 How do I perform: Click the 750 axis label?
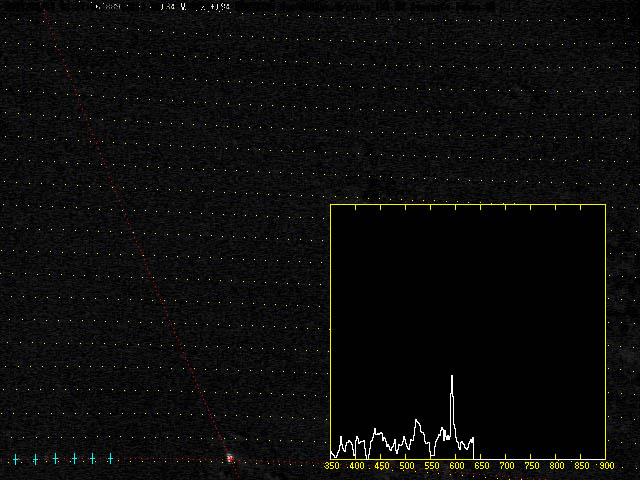[531, 466]
